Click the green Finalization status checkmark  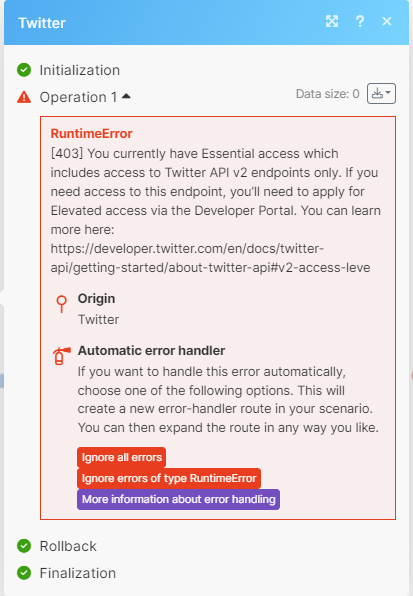[x=24, y=573]
